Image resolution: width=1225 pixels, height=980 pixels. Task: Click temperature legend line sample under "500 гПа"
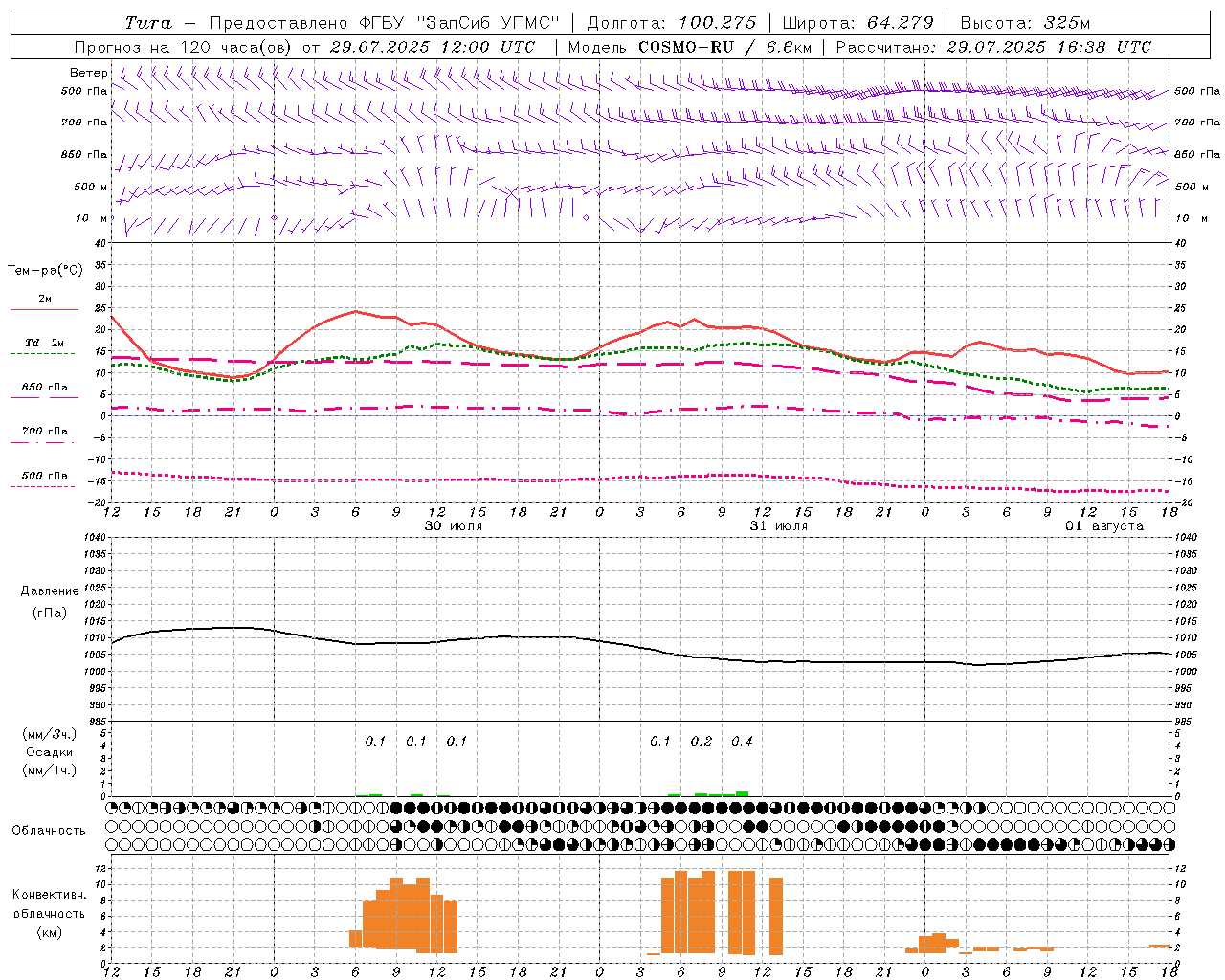tap(44, 486)
